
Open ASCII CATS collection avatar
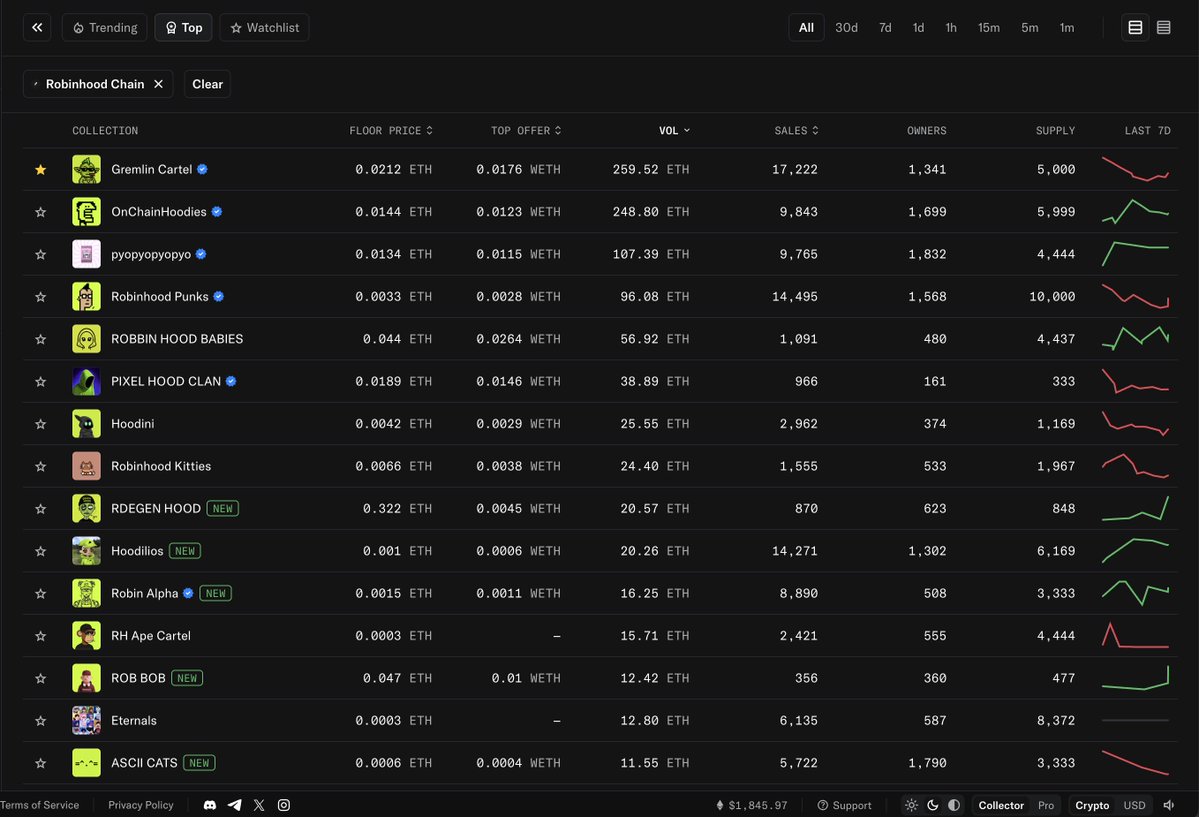(86, 763)
